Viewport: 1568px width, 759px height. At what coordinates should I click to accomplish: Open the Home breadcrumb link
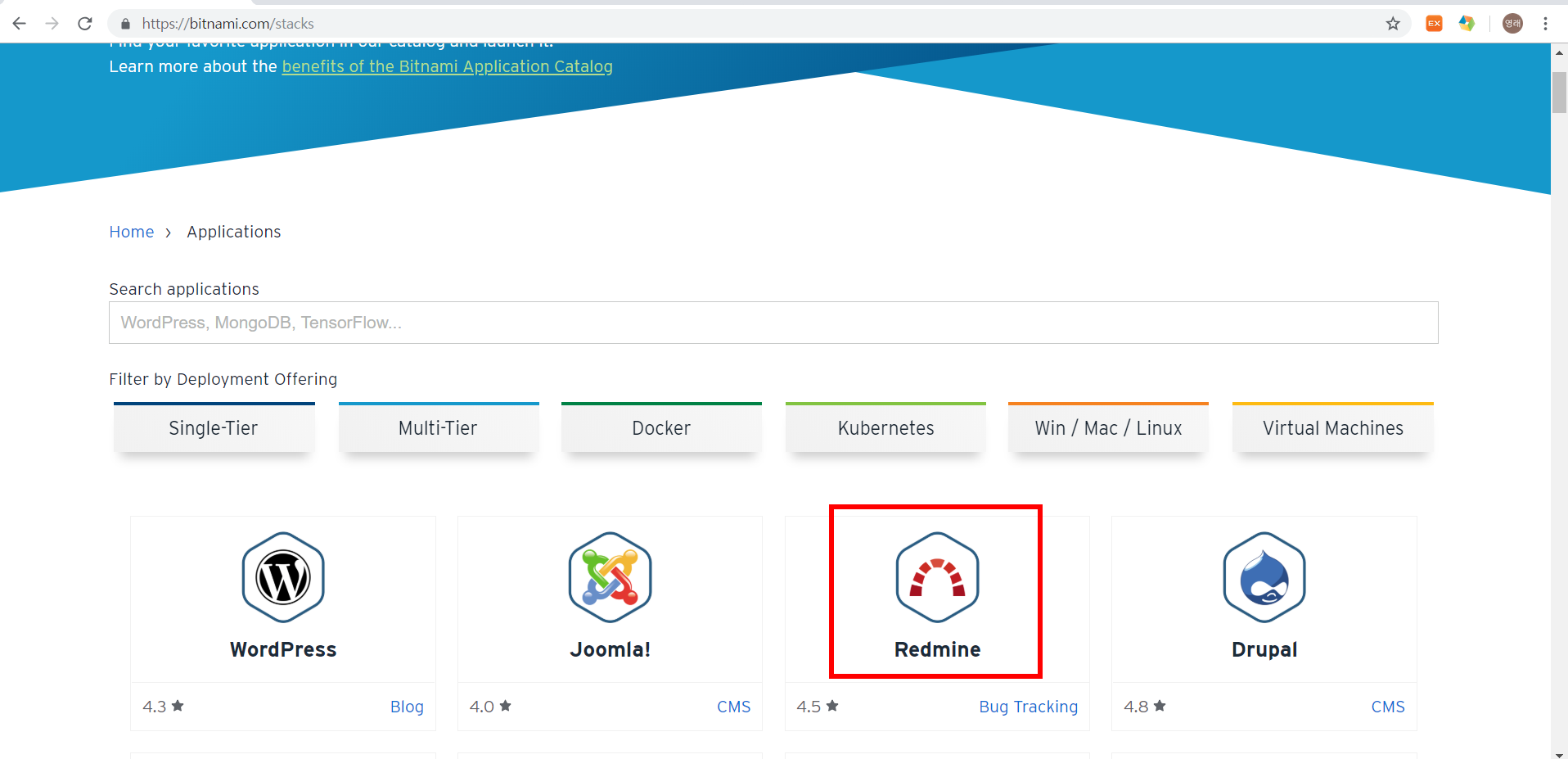(x=132, y=232)
